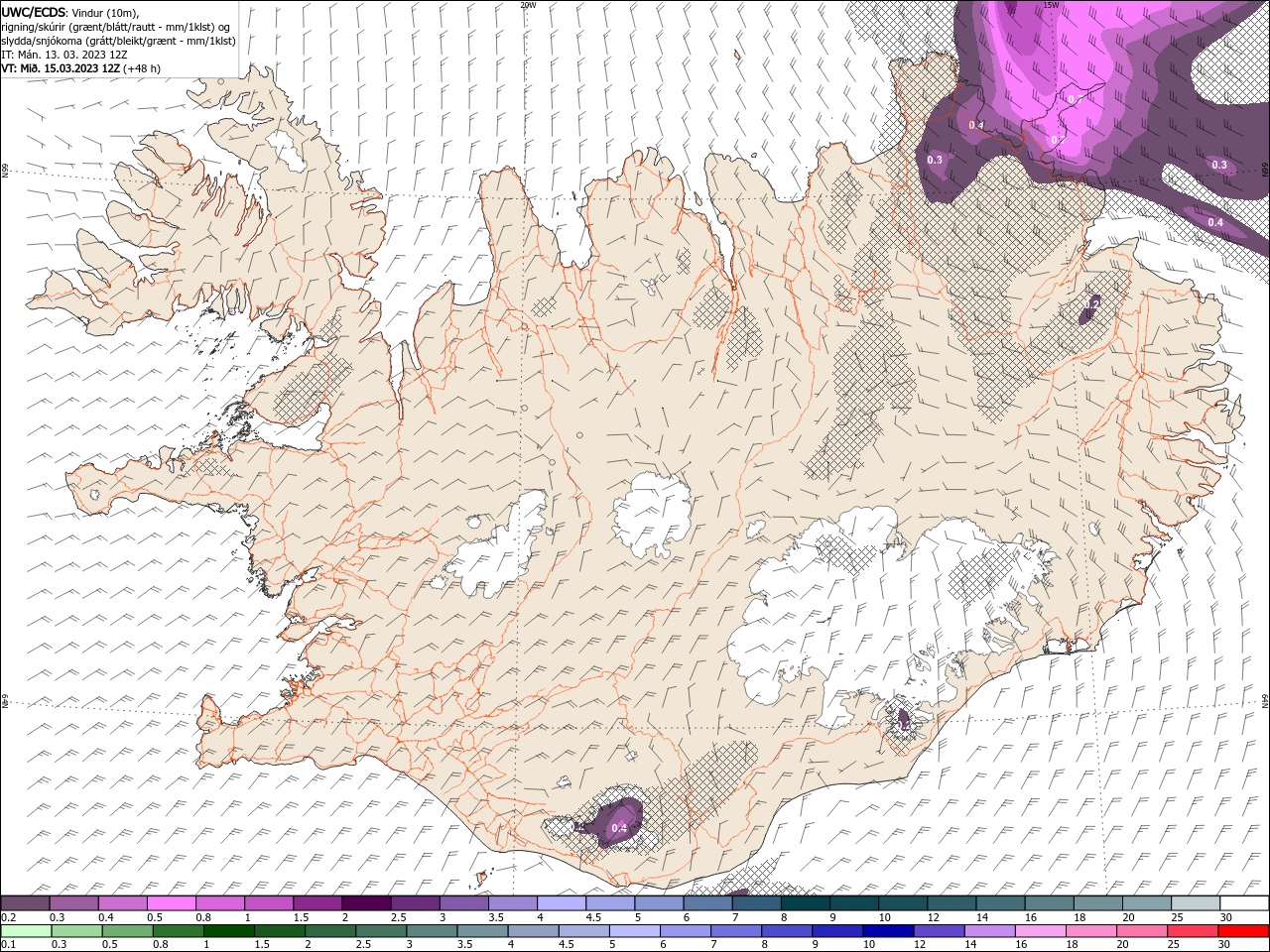
Task: Select the darkest green rain-scale swatch between 1 and 1.5
Action: tap(229, 931)
